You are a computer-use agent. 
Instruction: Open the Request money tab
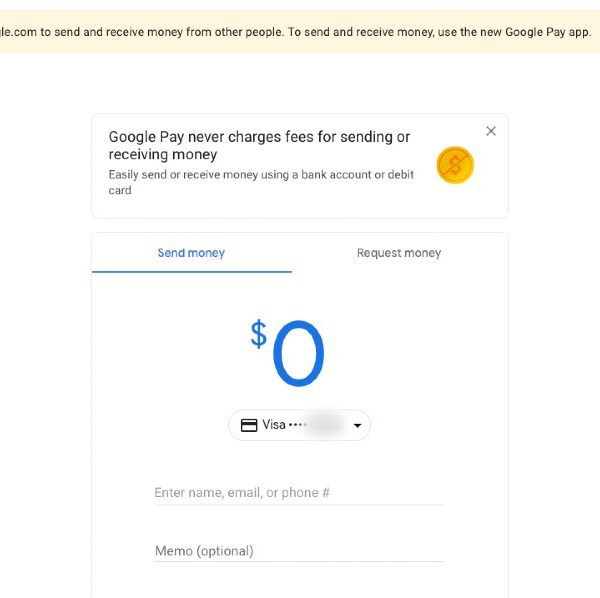pos(398,253)
